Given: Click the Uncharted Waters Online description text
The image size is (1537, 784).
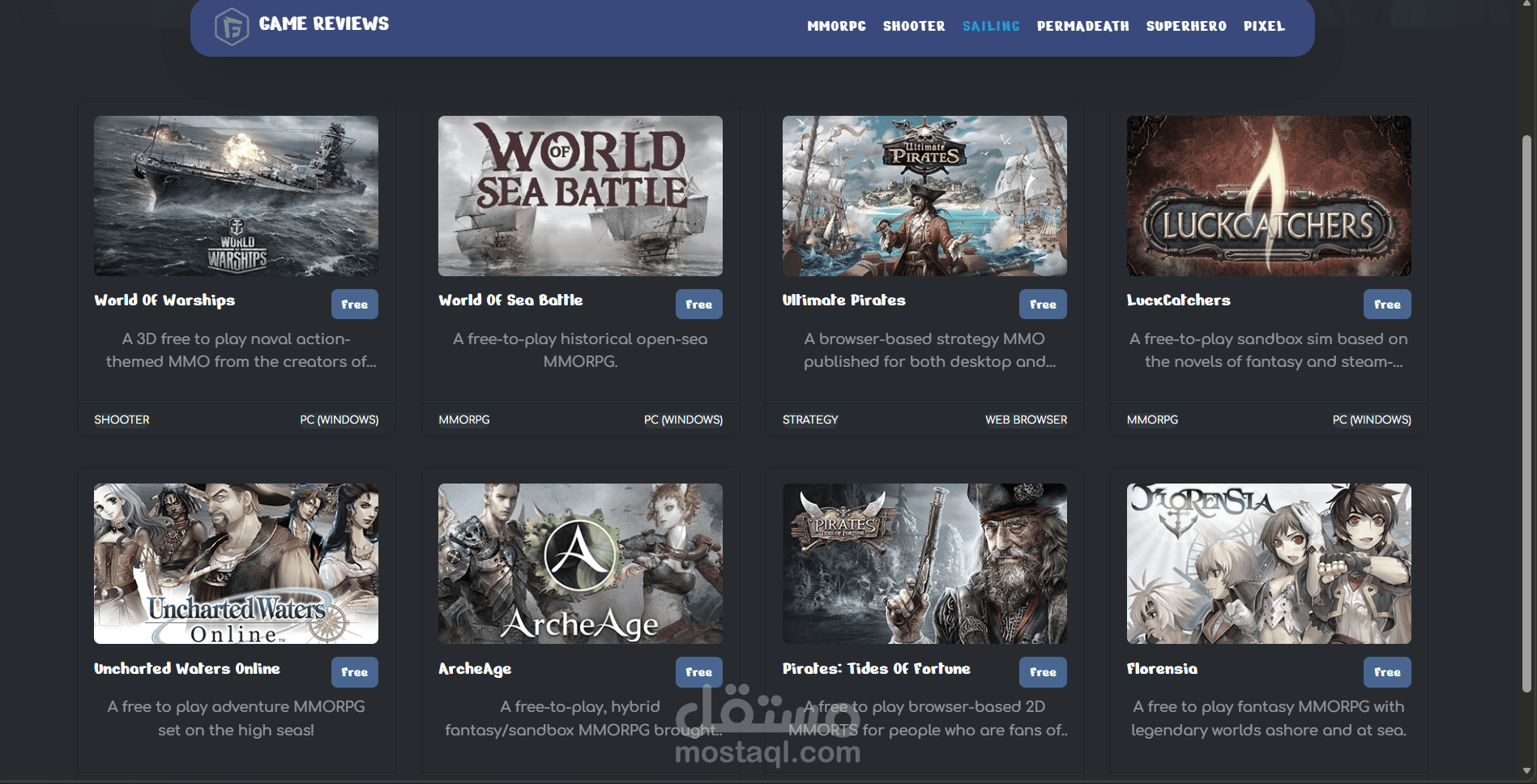Looking at the screenshot, I should pos(236,718).
